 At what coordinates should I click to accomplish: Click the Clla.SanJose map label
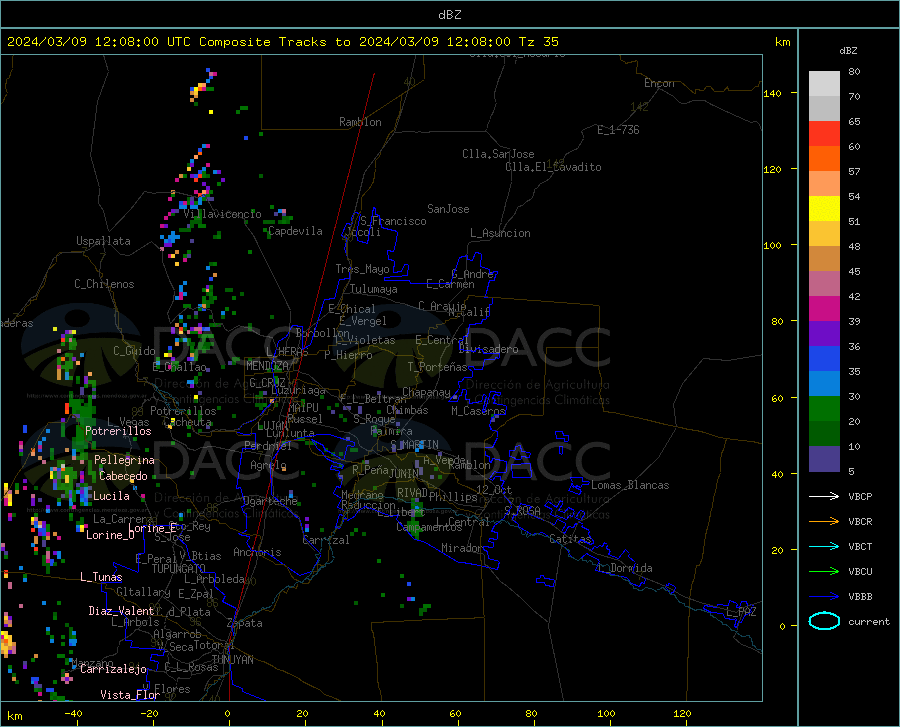coord(498,154)
